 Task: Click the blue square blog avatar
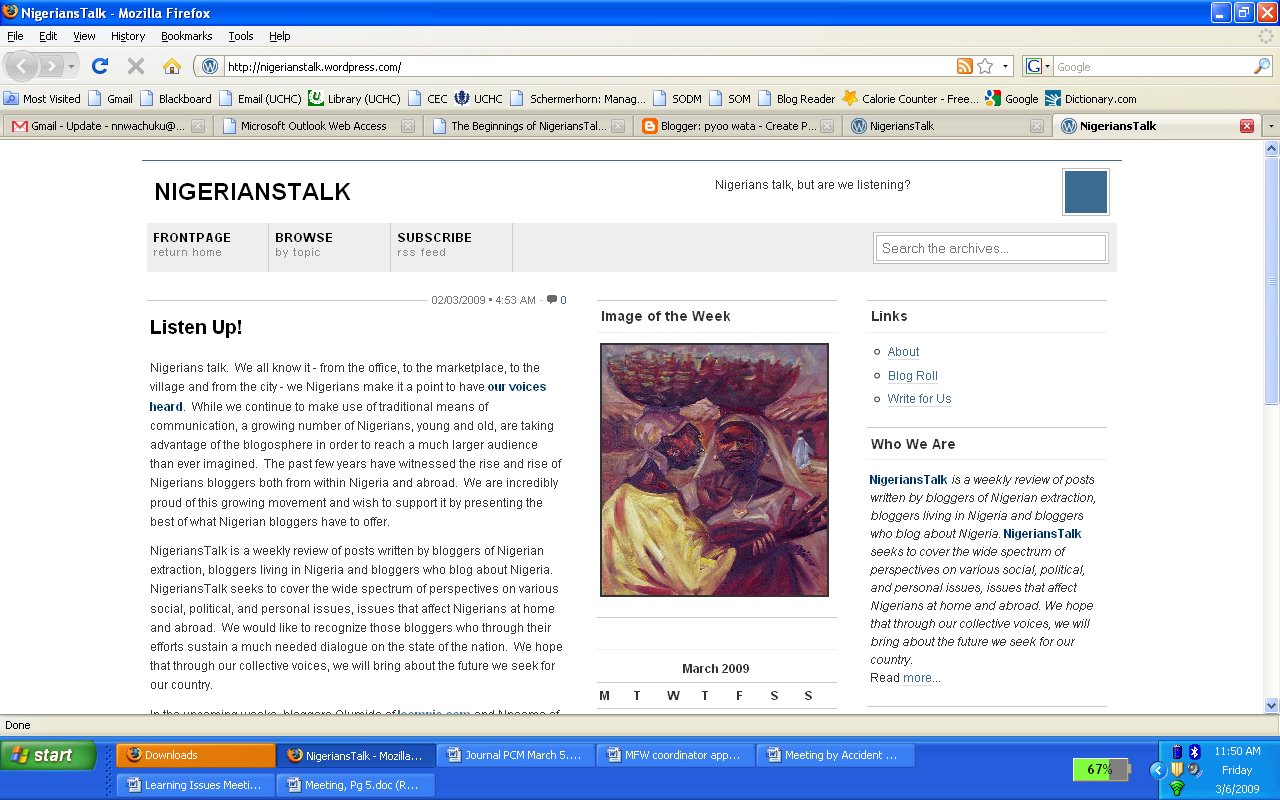click(1085, 192)
